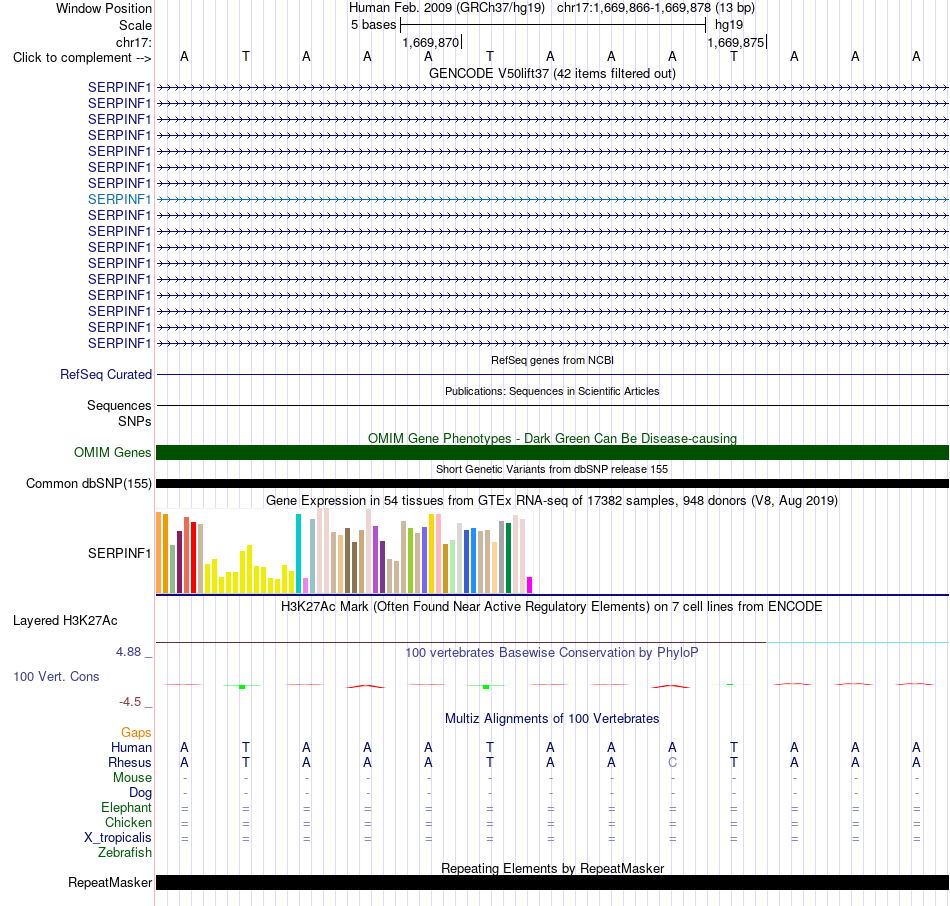Click the SERPINF1 label beside GTEx bar chart
950x906 pixels.
(119, 553)
